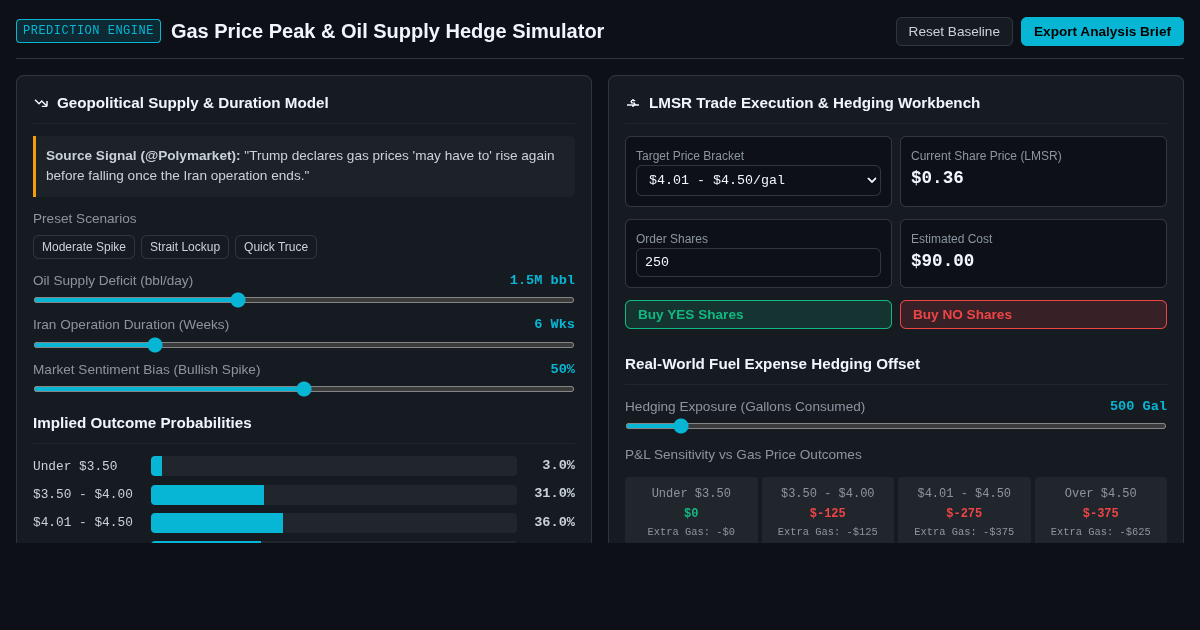This screenshot has height=630, width=1200.
Task: Click the $3.50 - $4.00 P&L card
Action: tap(828, 510)
